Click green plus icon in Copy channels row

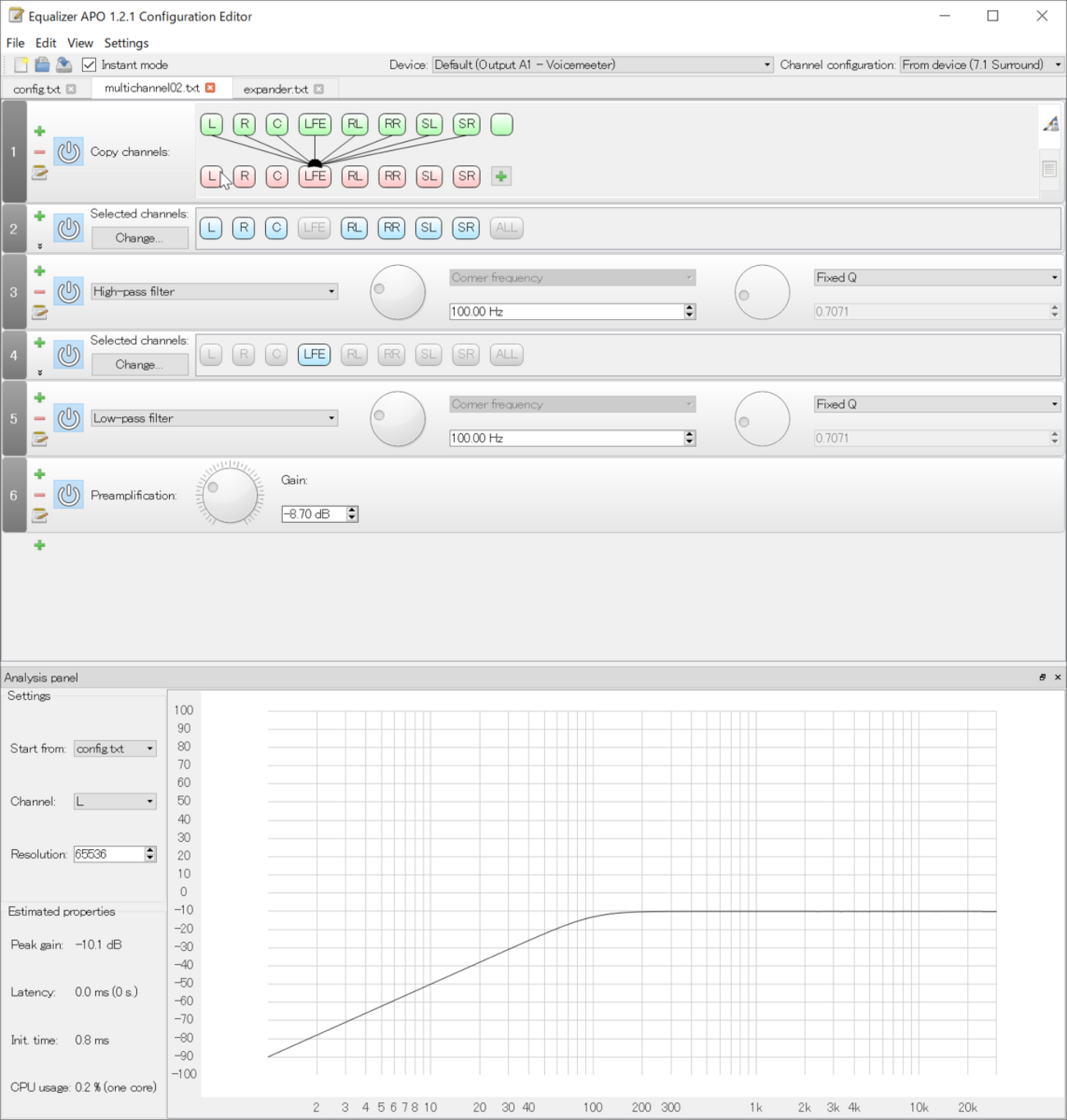(x=39, y=131)
